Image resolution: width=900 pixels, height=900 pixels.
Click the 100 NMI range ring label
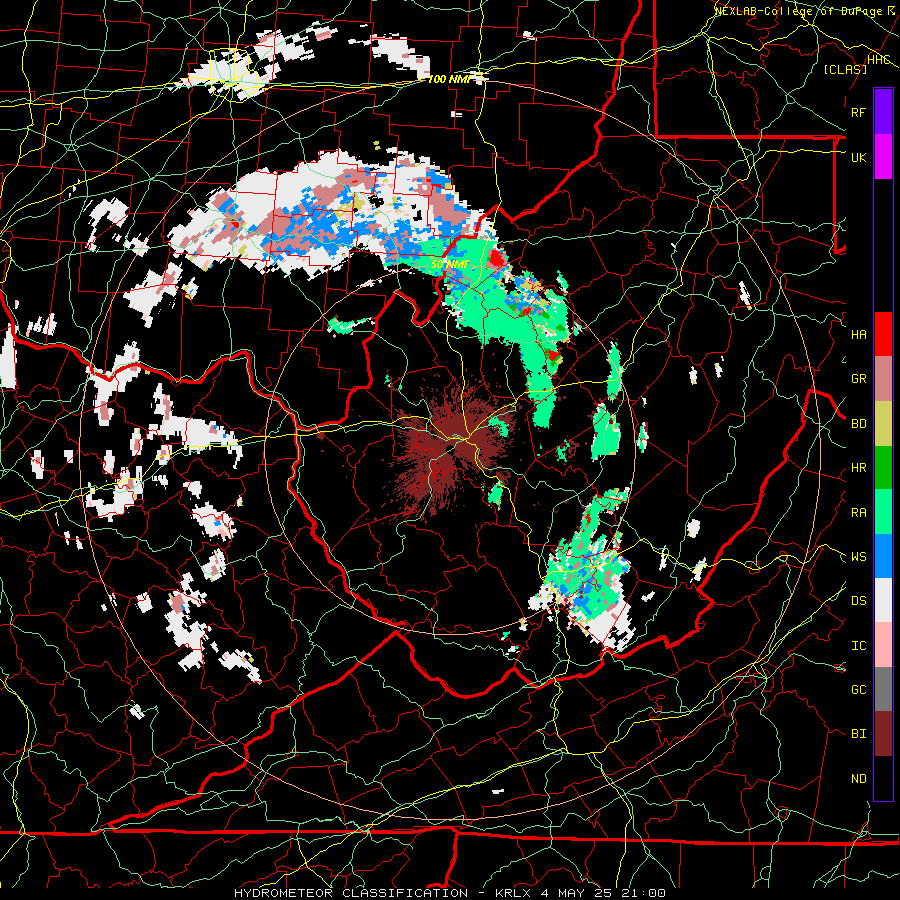point(449,79)
